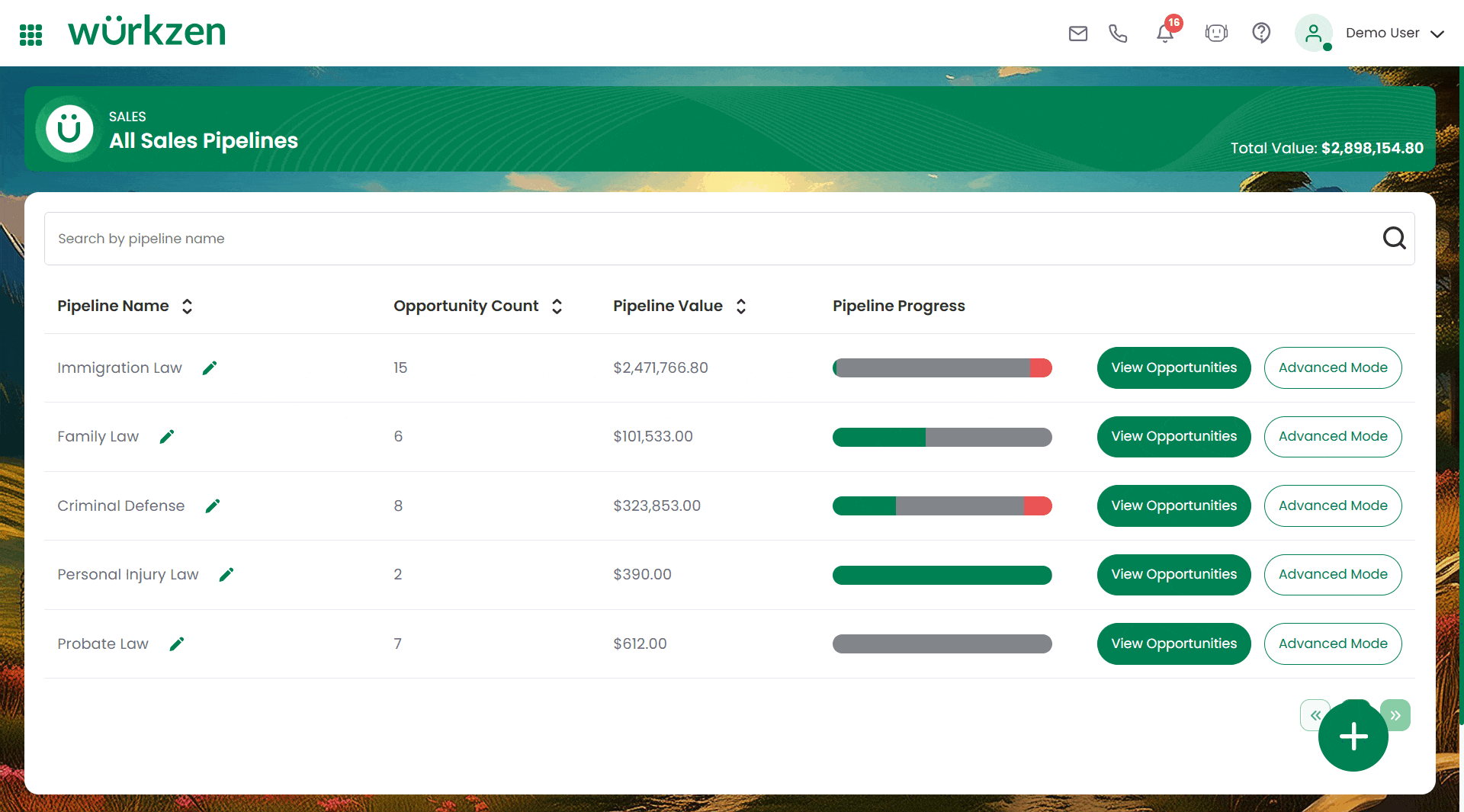The height and width of the screenshot is (812, 1464).
Task: Sort by Opportunity Count column
Action: [x=557, y=307]
